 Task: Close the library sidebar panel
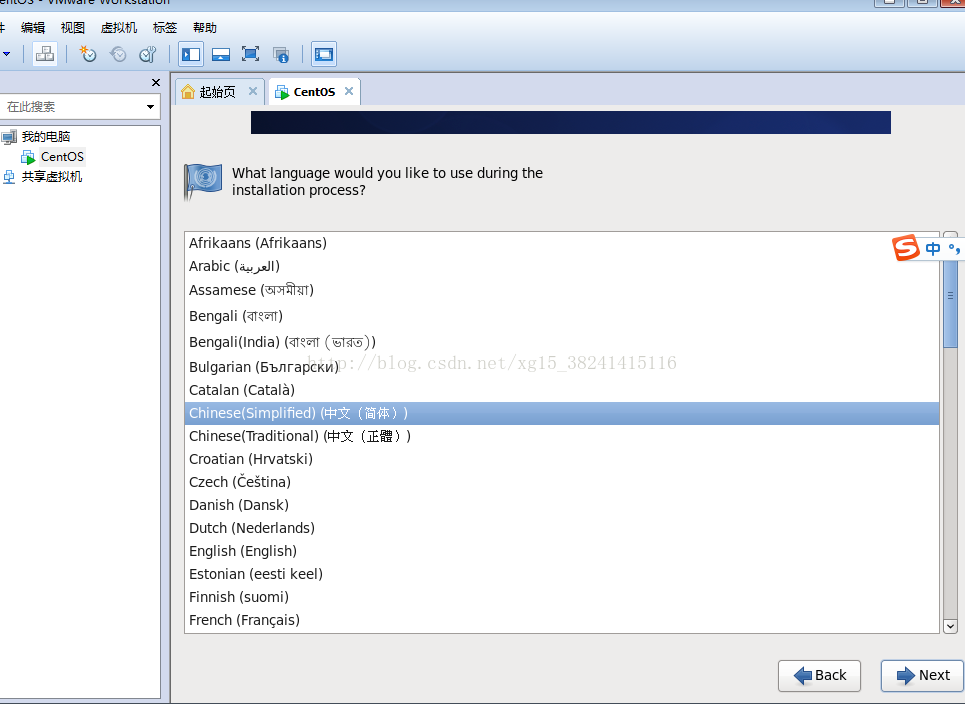click(156, 82)
